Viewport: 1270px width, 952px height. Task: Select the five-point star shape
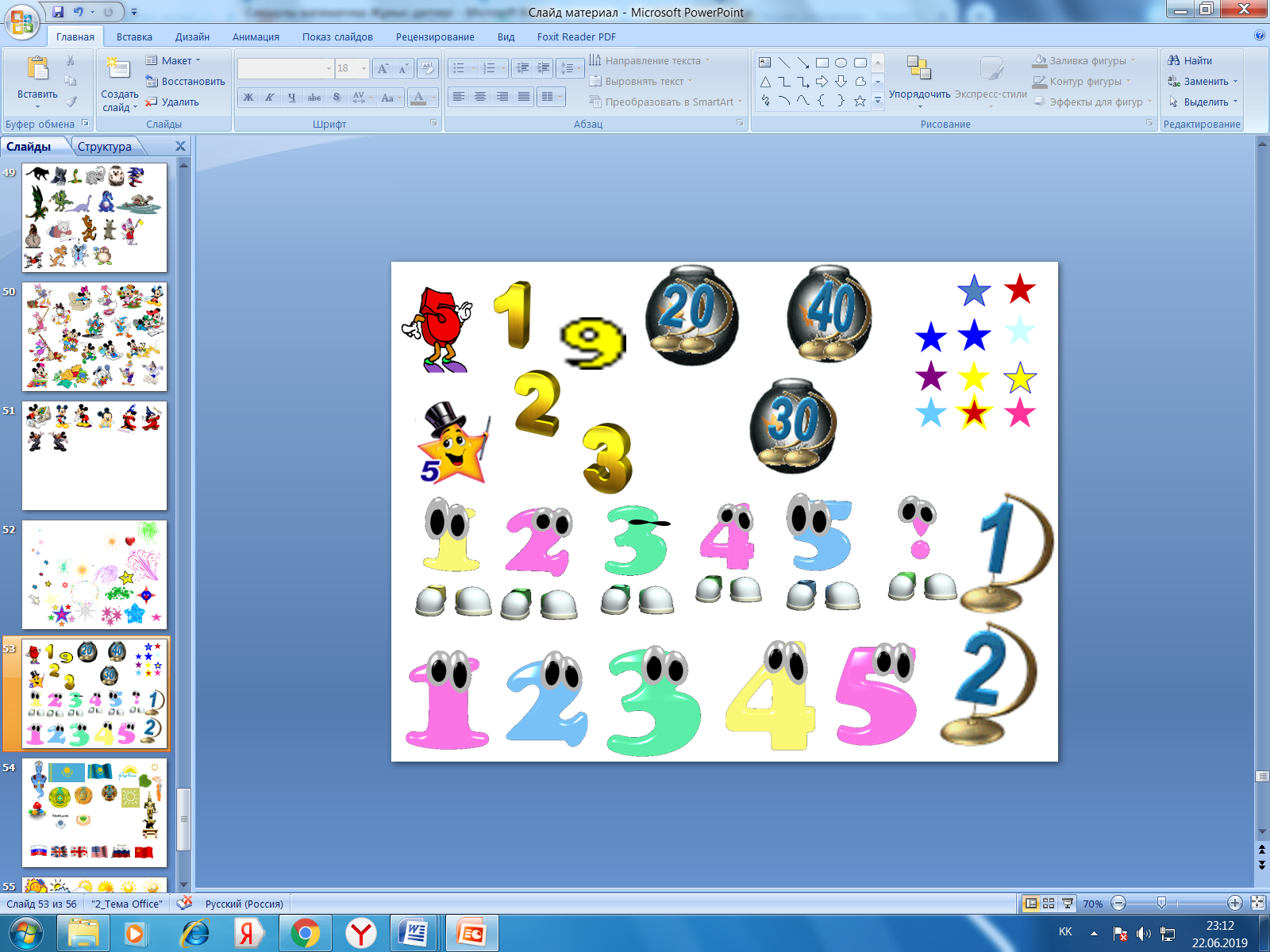[x=860, y=101]
